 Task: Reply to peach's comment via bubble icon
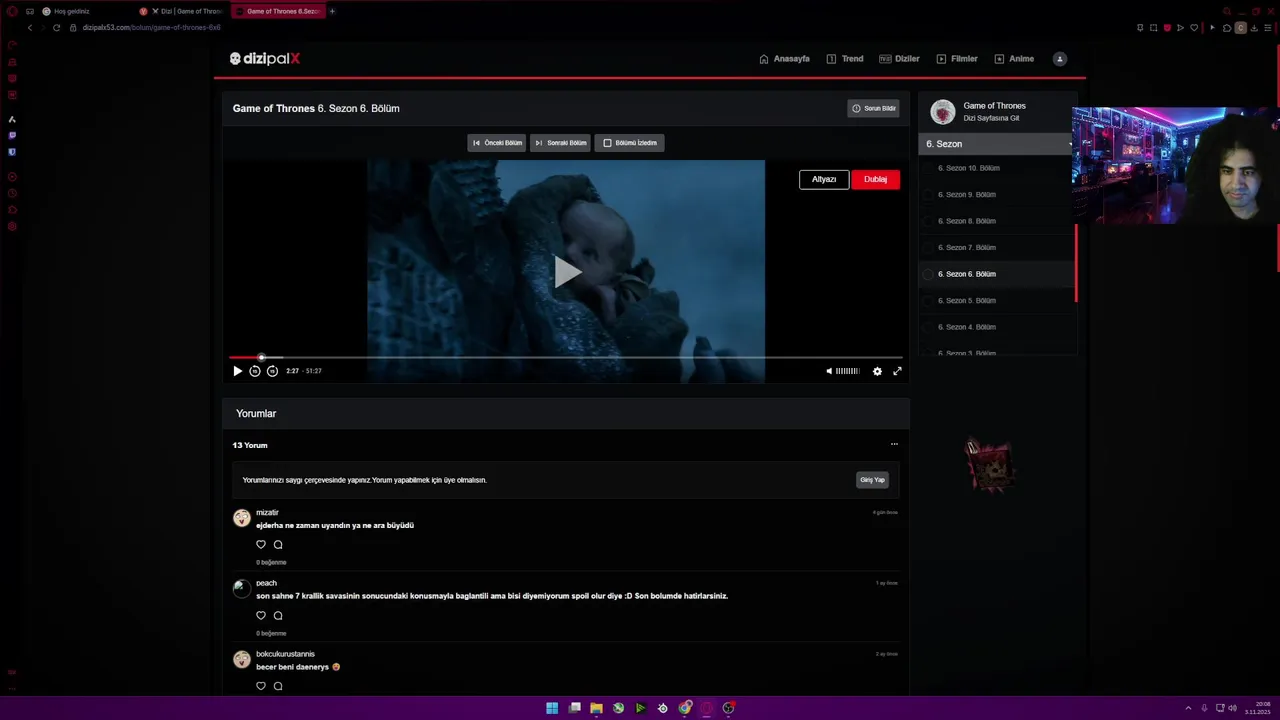click(x=278, y=616)
